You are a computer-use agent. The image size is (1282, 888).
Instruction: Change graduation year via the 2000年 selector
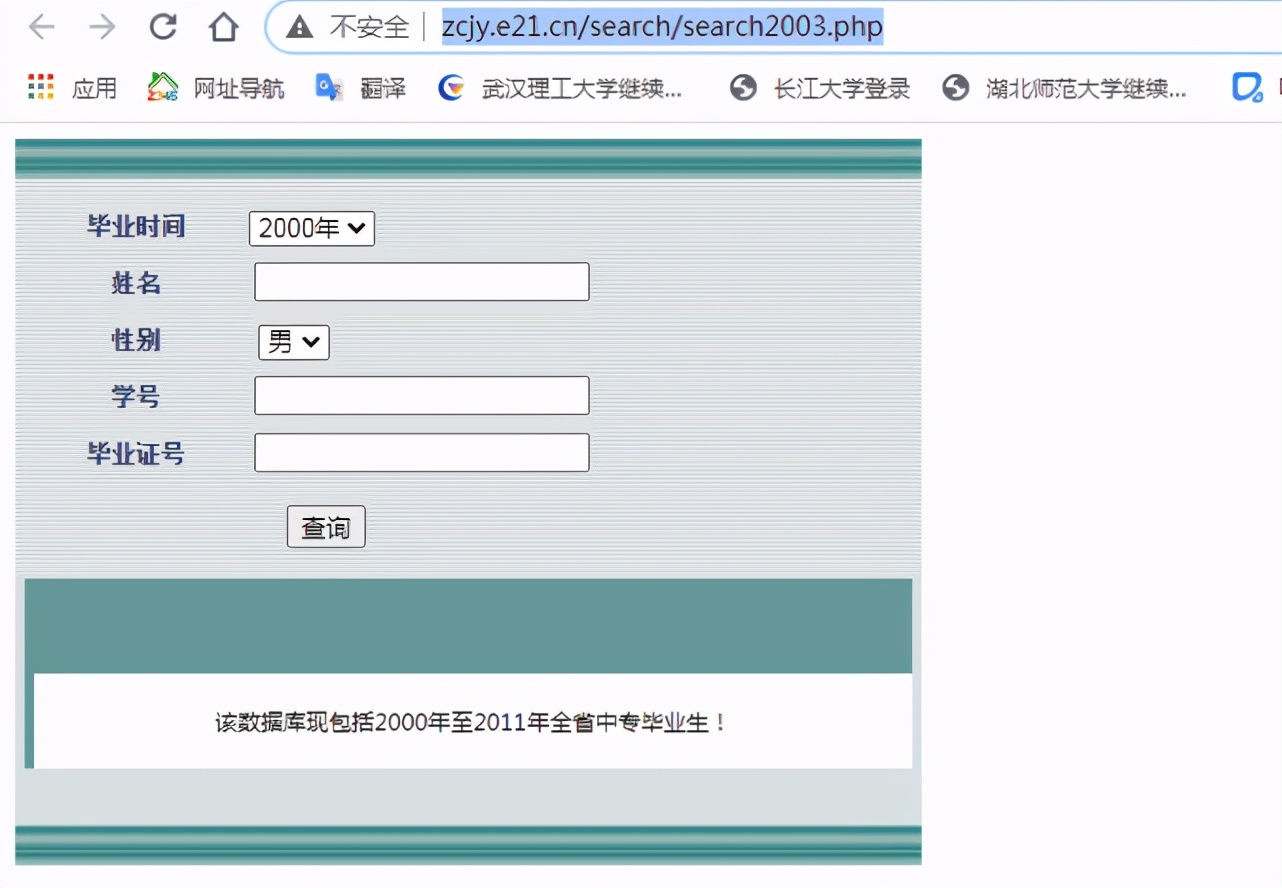pyautogui.click(x=310, y=228)
